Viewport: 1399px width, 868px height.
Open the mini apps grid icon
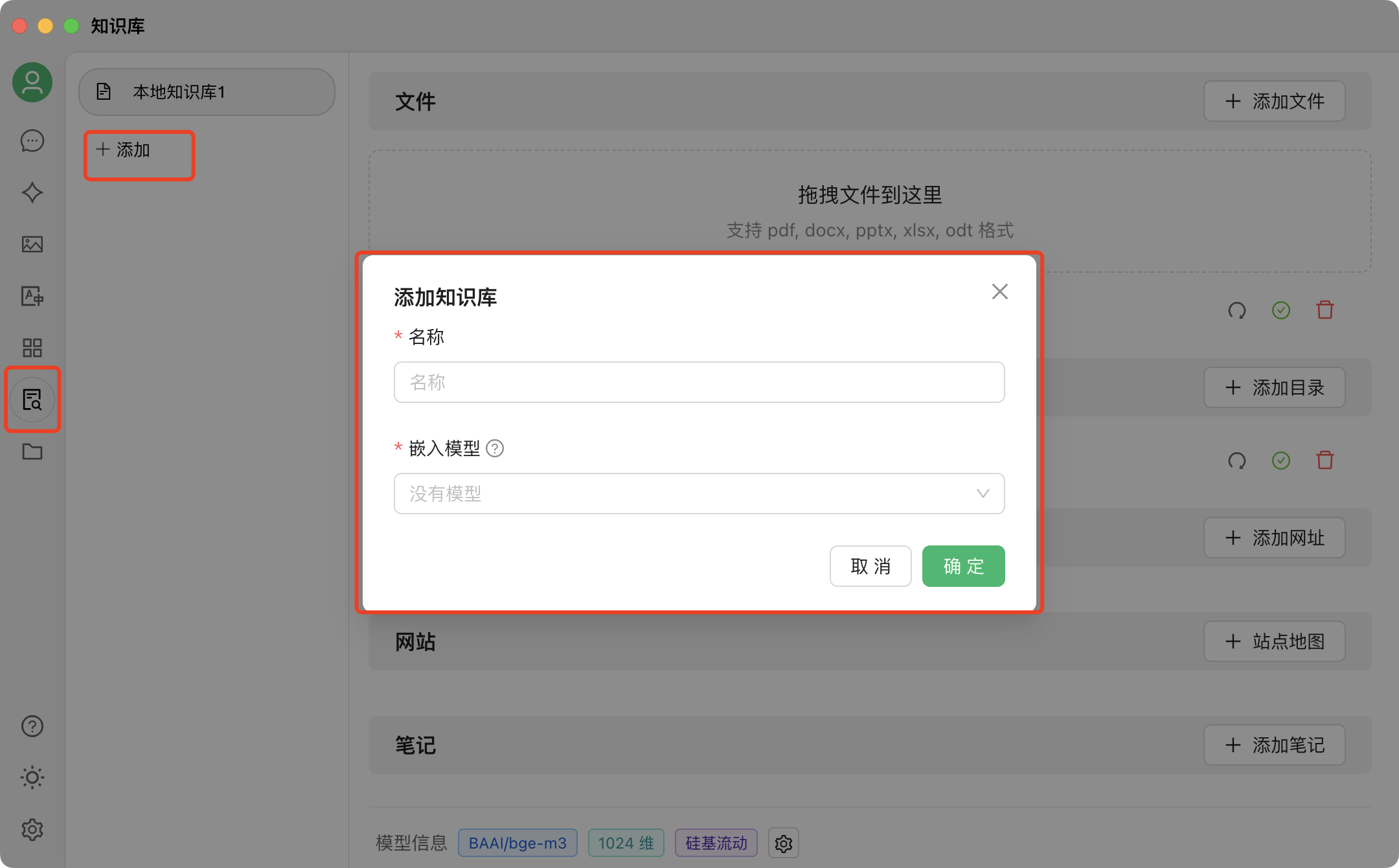point(32,348)
